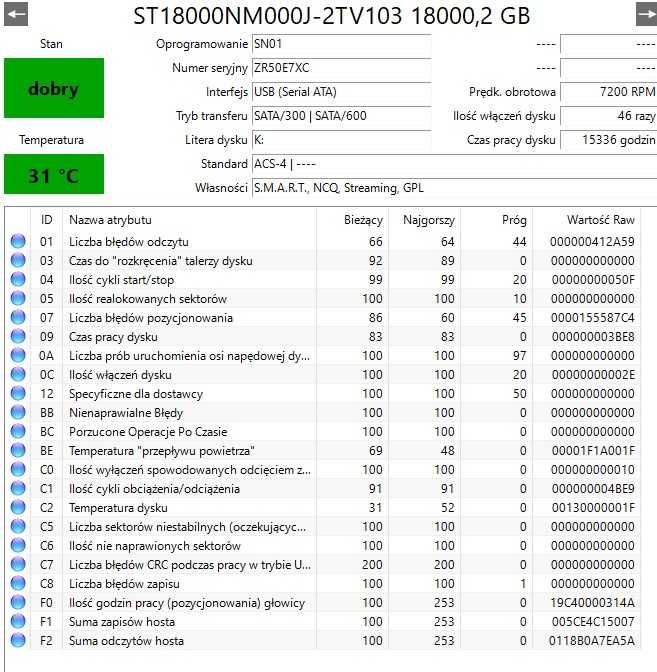This screenshot has height=672, width=657.
Task: Click power-on count field 46 razy
Action: (609, 116)
